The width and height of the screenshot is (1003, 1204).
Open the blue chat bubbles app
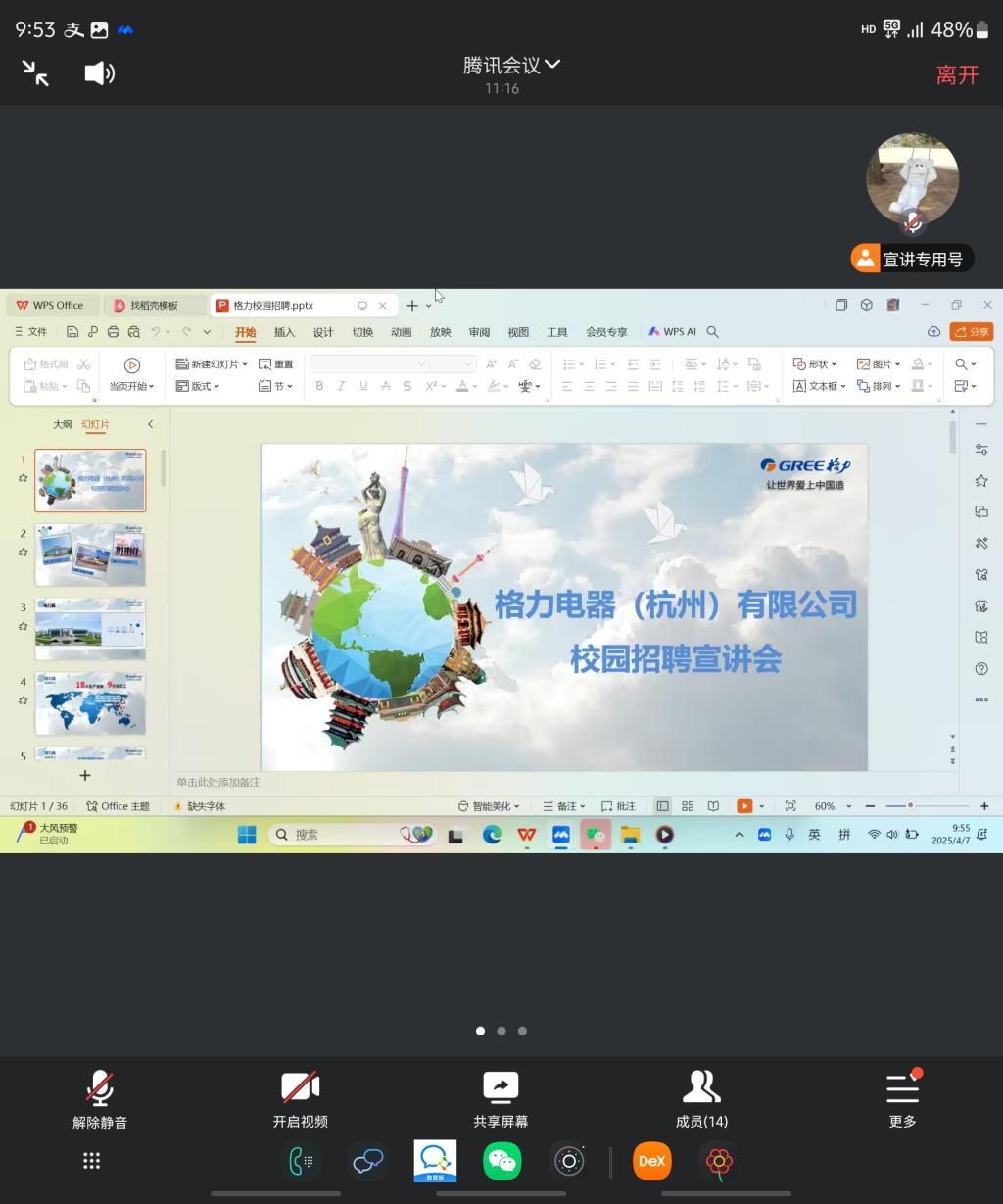click(367, 1161)
